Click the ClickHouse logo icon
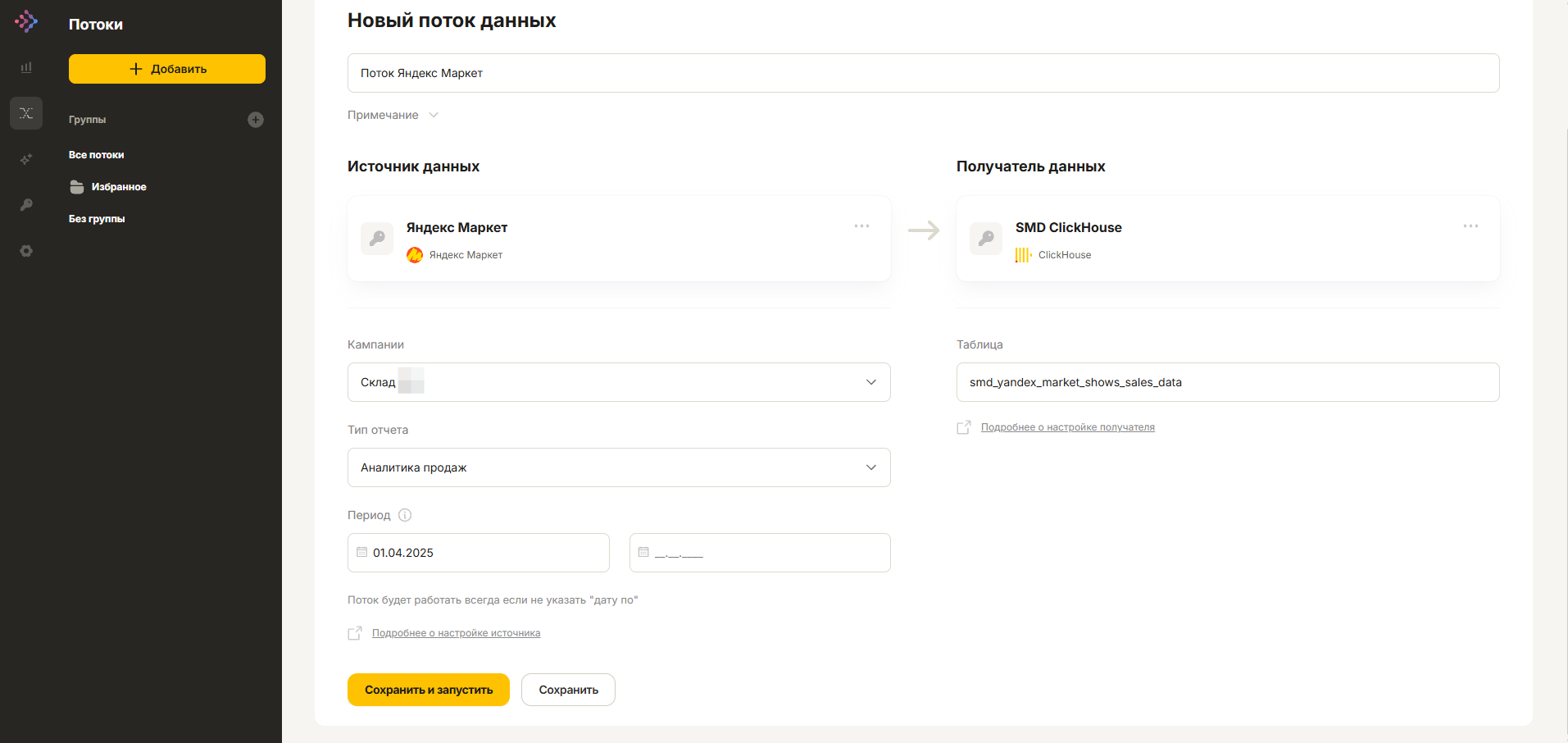The image size is (1568, 743). point(1024,255)
